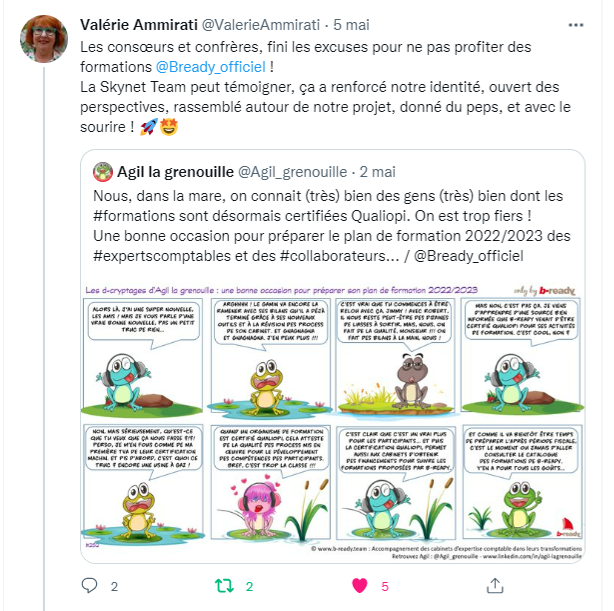This screenshot has height=611, width=614.
Task: Click the Valérie Ammirati display name
Action: click(x=139, y=25)
